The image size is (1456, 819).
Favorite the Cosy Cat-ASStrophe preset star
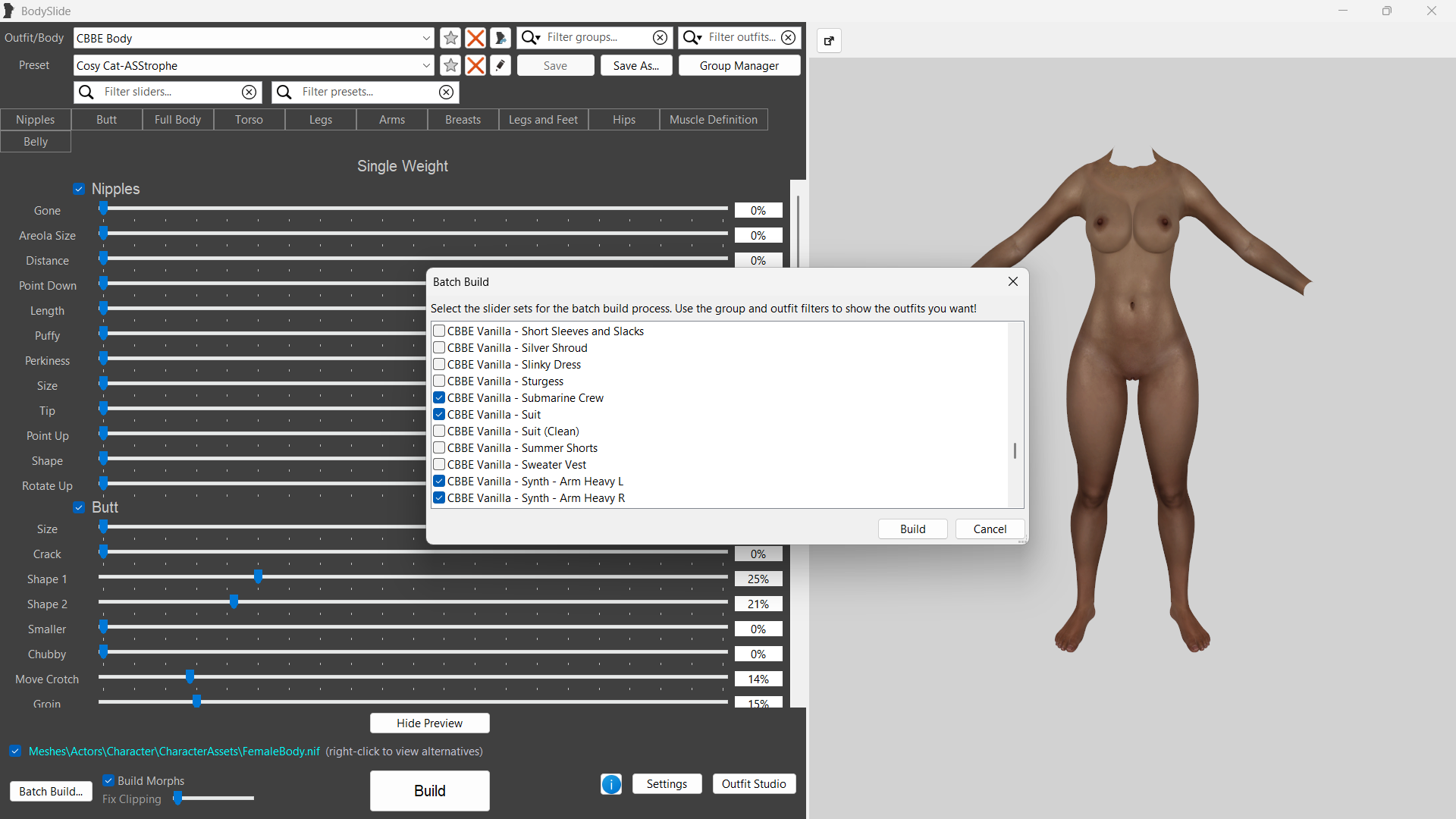tap(450, 65)
